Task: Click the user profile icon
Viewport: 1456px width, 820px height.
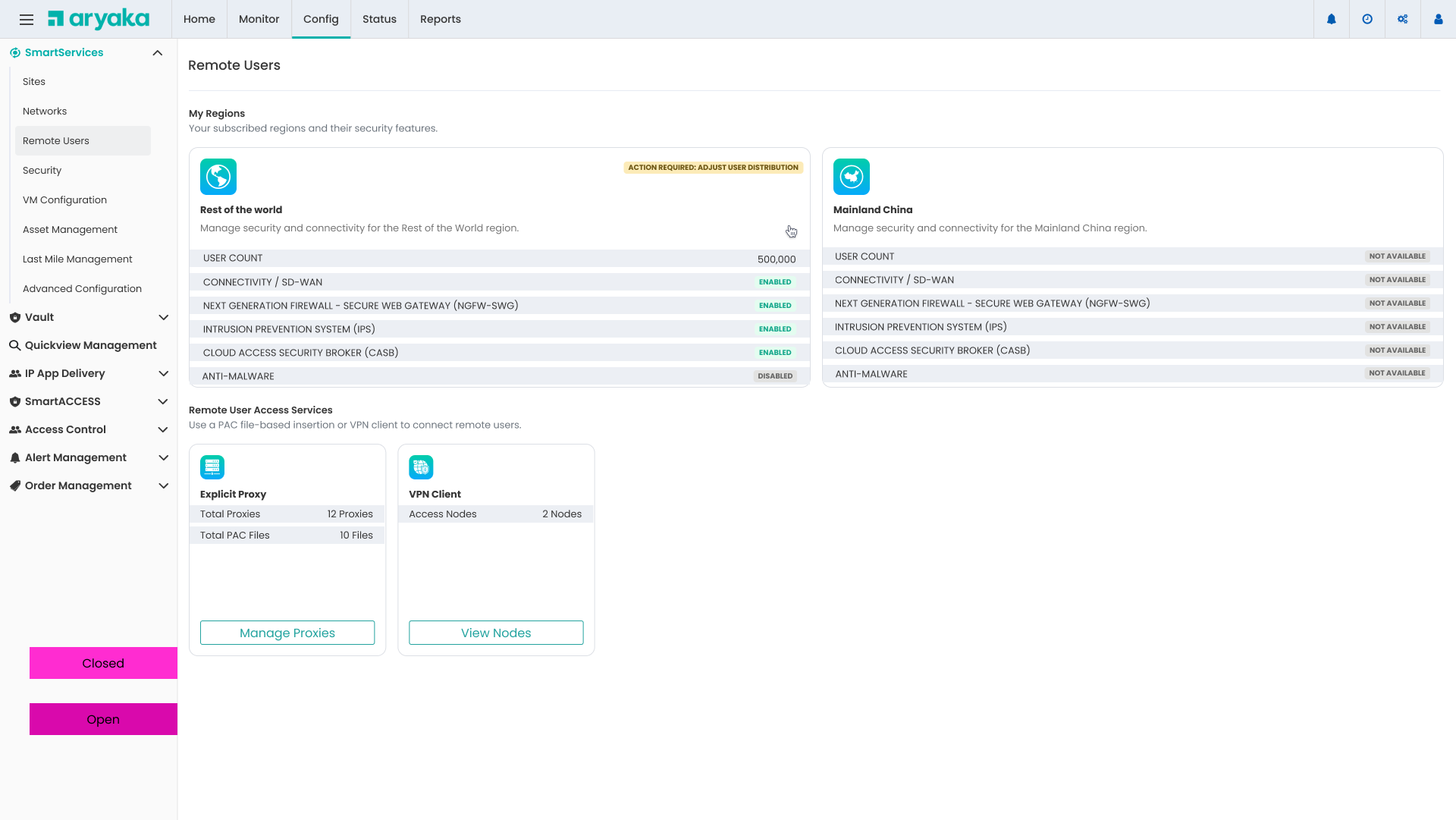Action: [x=1439, y=19]
